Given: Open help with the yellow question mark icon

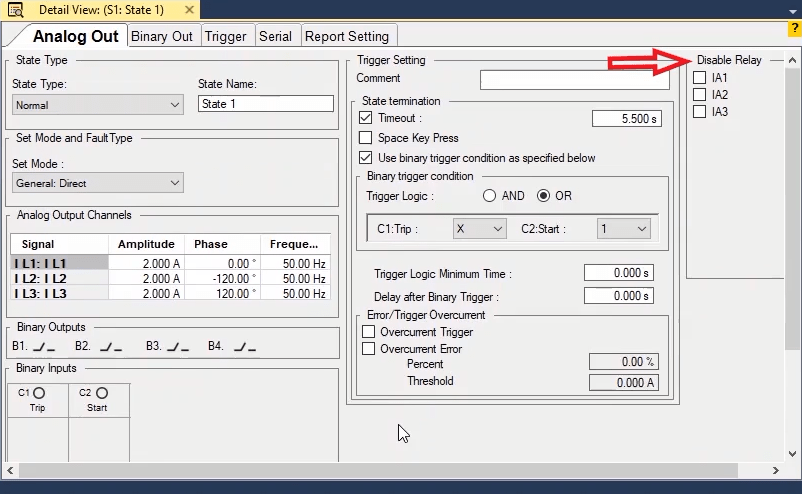Looking at the screenshot, I should [x=794, y=29].
